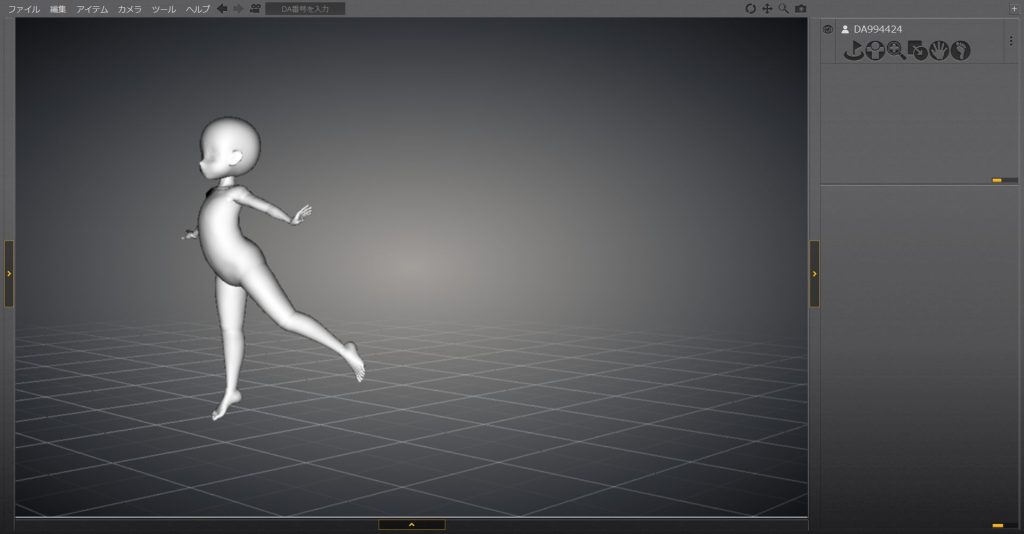Click the hand pose icon for DA994424
The image size is (1024, 534).
[939, 50]
